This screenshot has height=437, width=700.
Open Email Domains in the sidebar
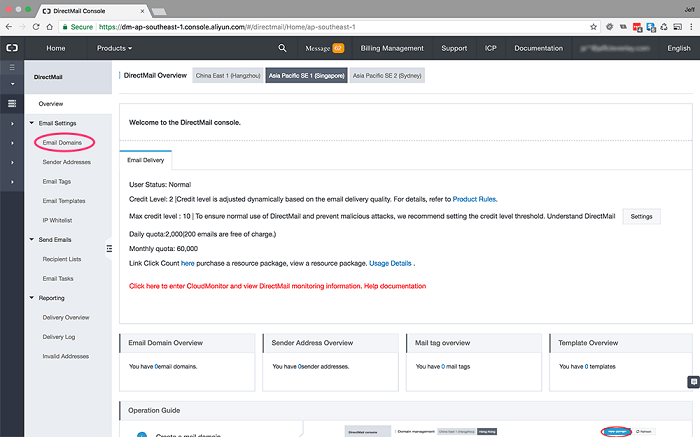click(62, 142)
